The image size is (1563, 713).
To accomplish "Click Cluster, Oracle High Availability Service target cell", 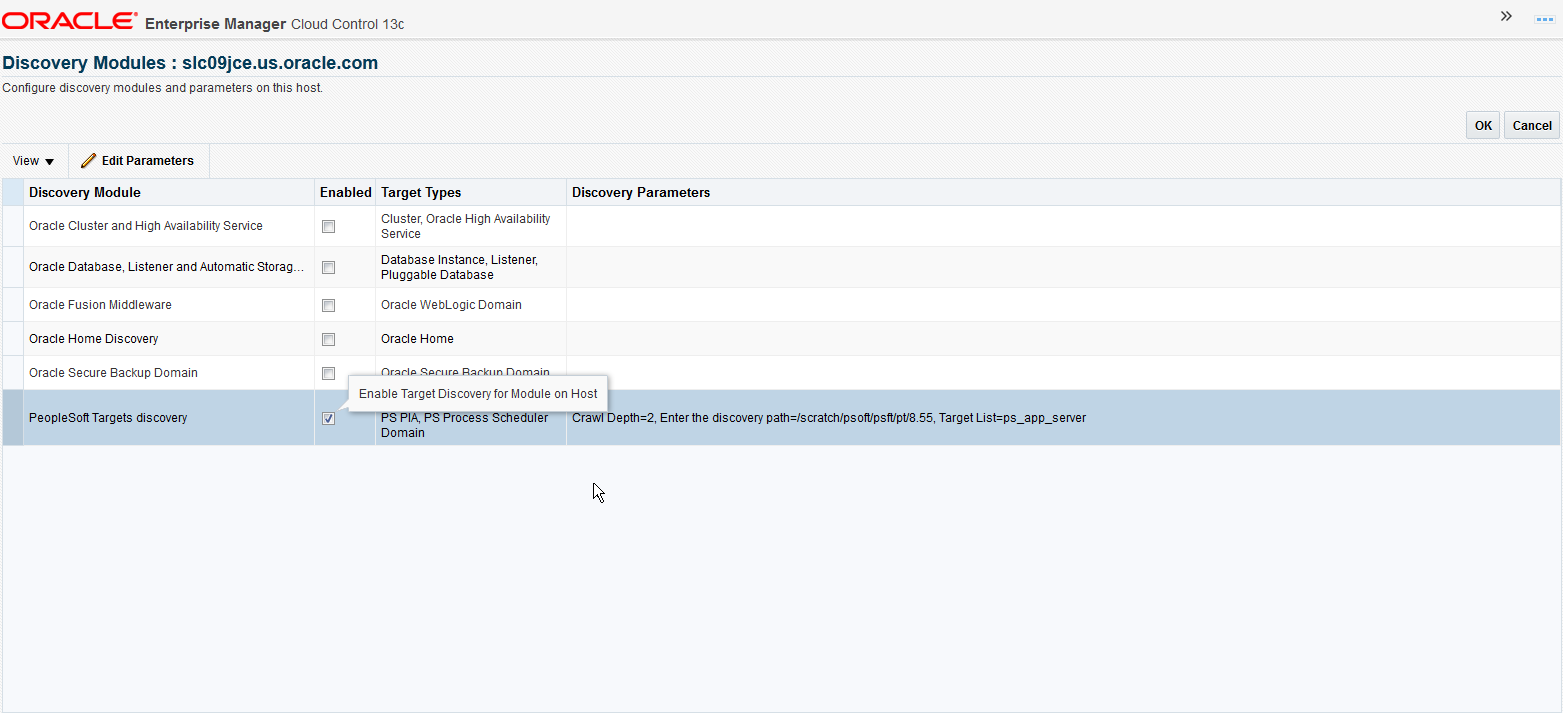I will click(471, 226).
